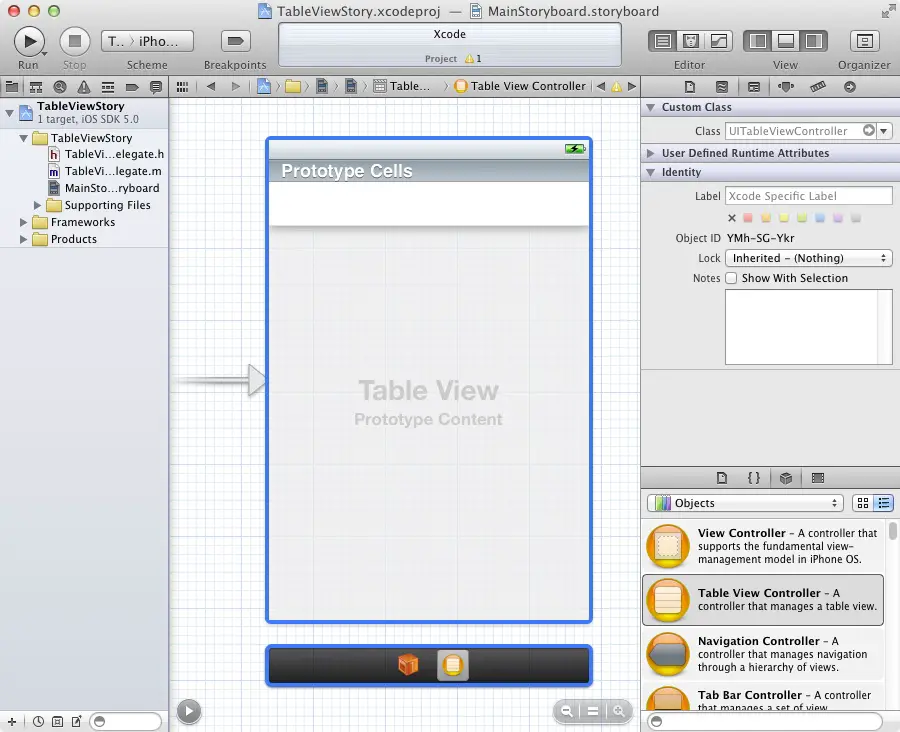This screenshot has height=732, width=900.
Task: Show the Attributes inspector tab
Action: click(786, 87)
